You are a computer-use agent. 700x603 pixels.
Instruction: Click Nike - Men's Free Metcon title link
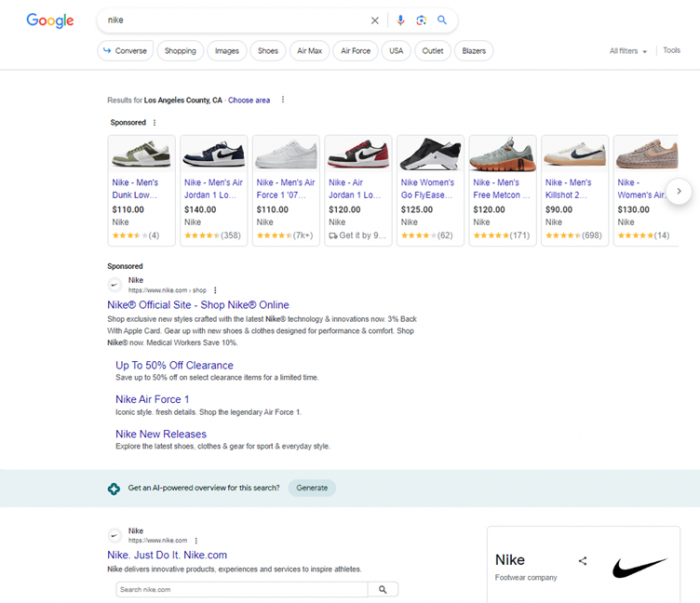pos(501,189)
